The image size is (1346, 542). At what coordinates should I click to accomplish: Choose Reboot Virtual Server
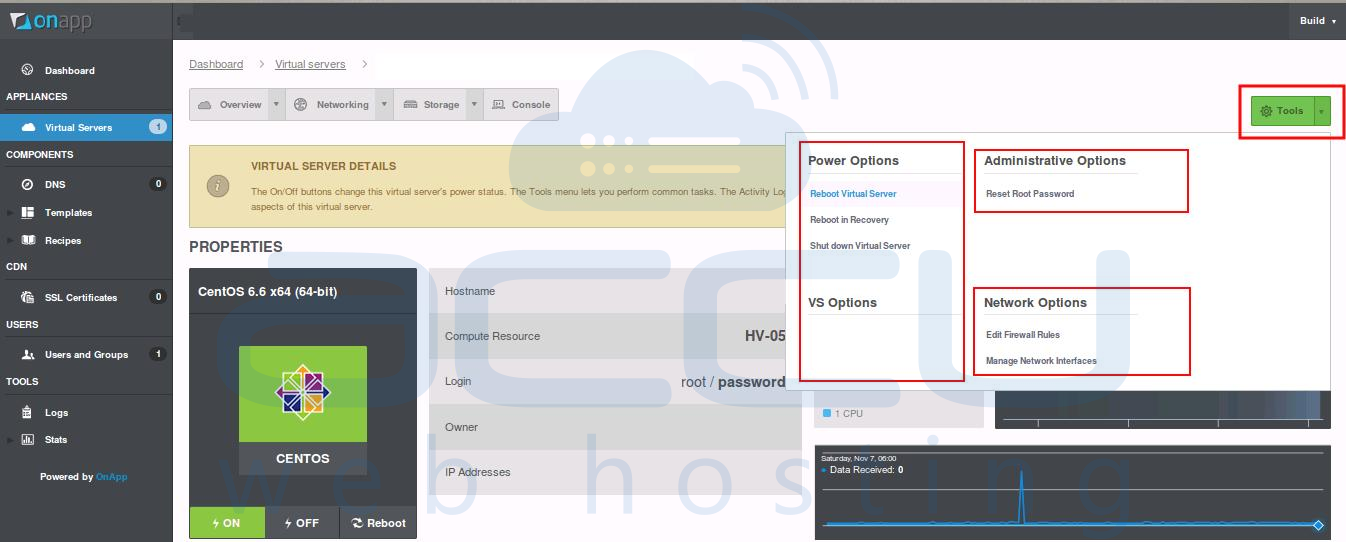853,194
